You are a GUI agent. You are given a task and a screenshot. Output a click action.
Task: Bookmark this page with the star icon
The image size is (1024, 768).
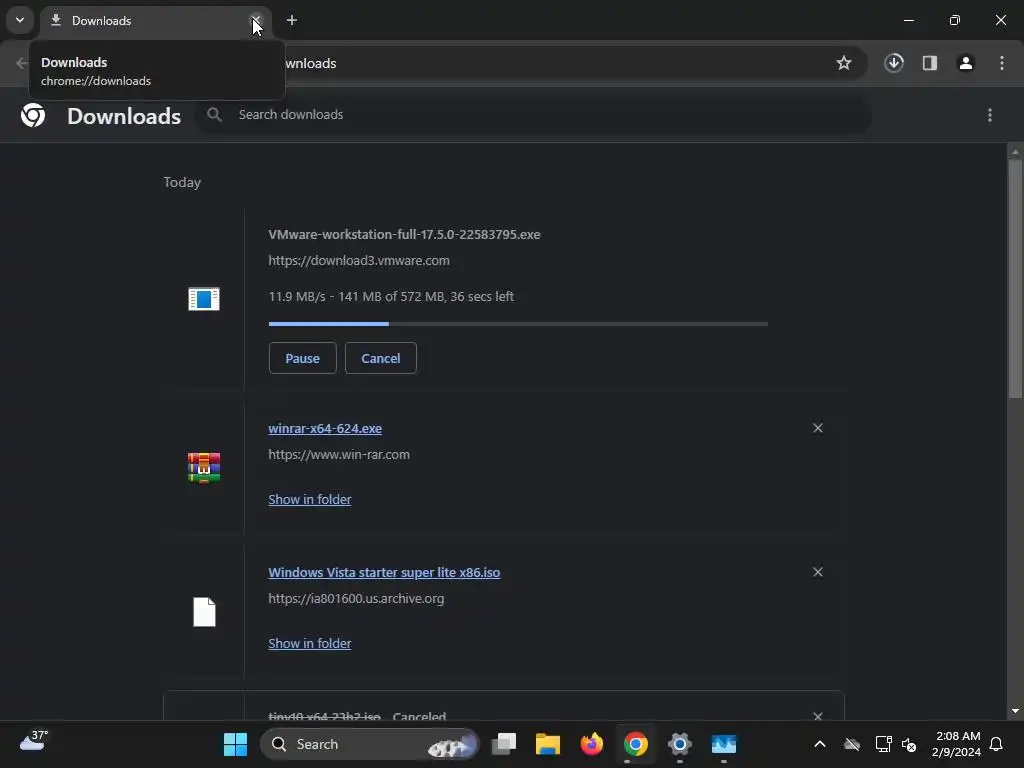[x=844, y=63]
